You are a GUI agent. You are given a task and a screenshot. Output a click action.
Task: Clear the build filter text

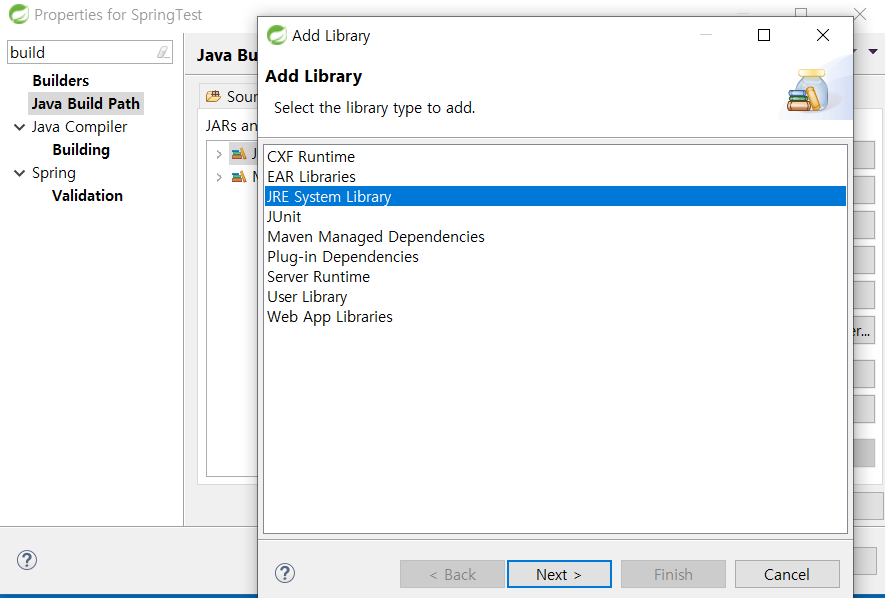click(x=163, y=52)
